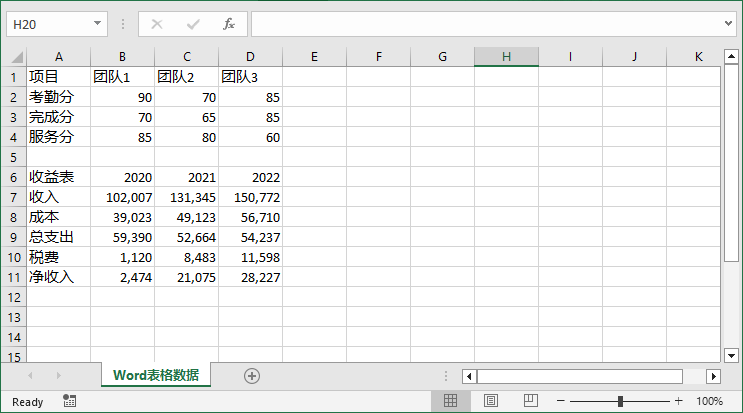Click cell containing 团队1

tap(122, 77)
